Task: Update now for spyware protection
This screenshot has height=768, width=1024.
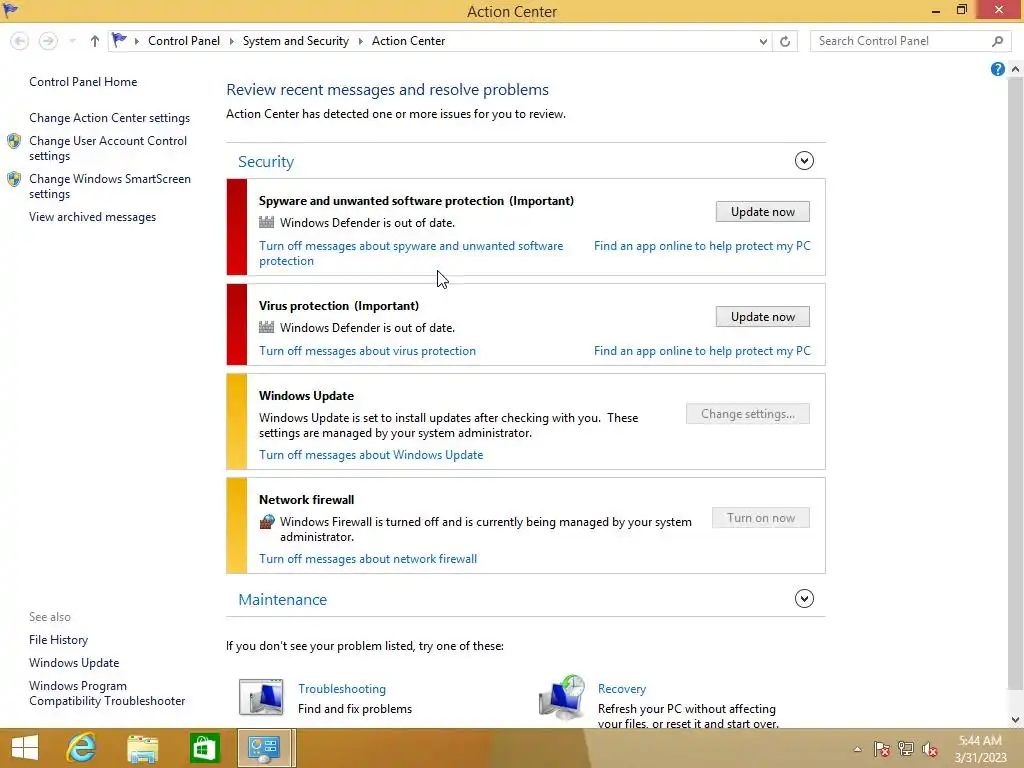Action: [762, 212]
